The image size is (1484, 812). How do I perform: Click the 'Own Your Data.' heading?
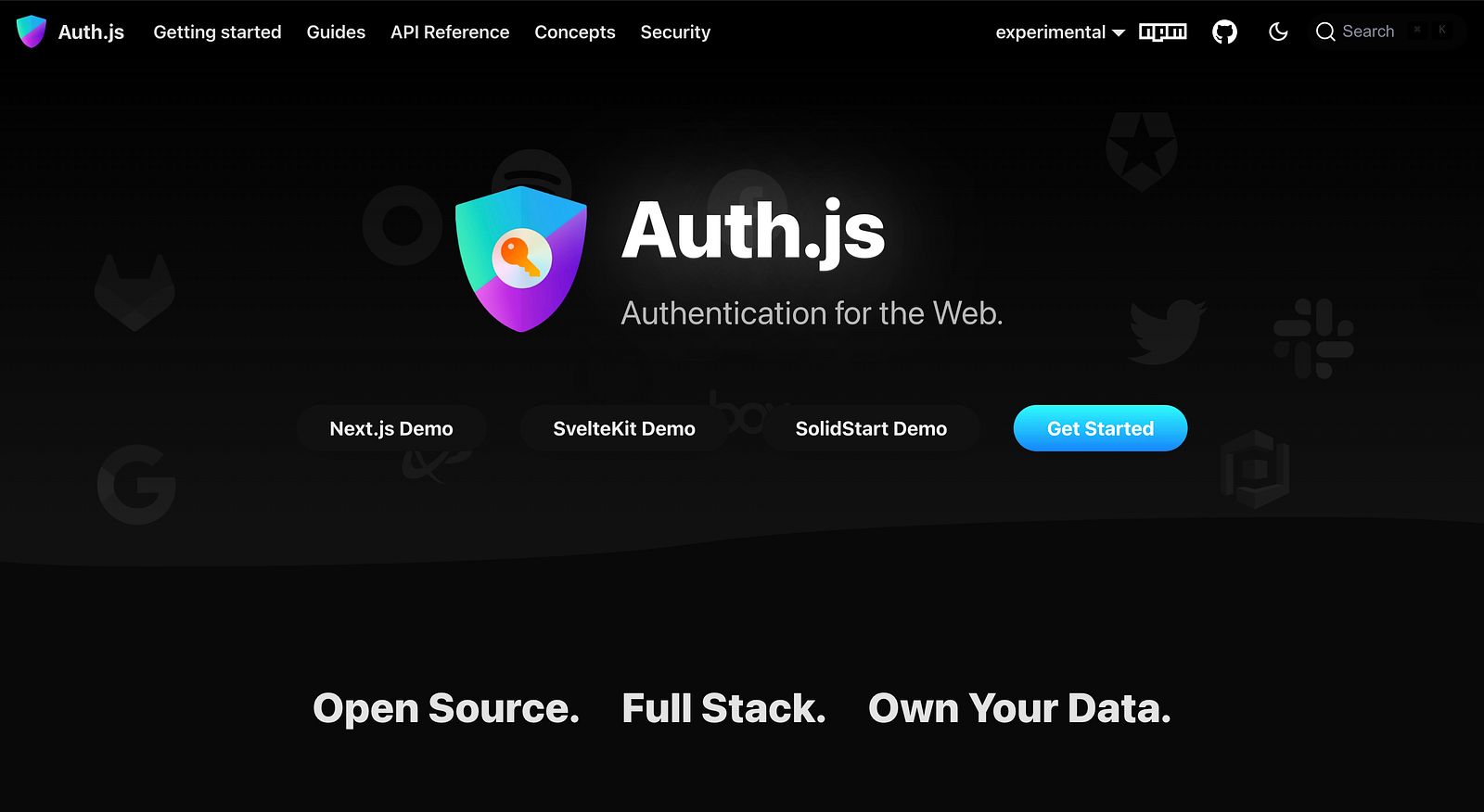click(x=1019, y=709)
